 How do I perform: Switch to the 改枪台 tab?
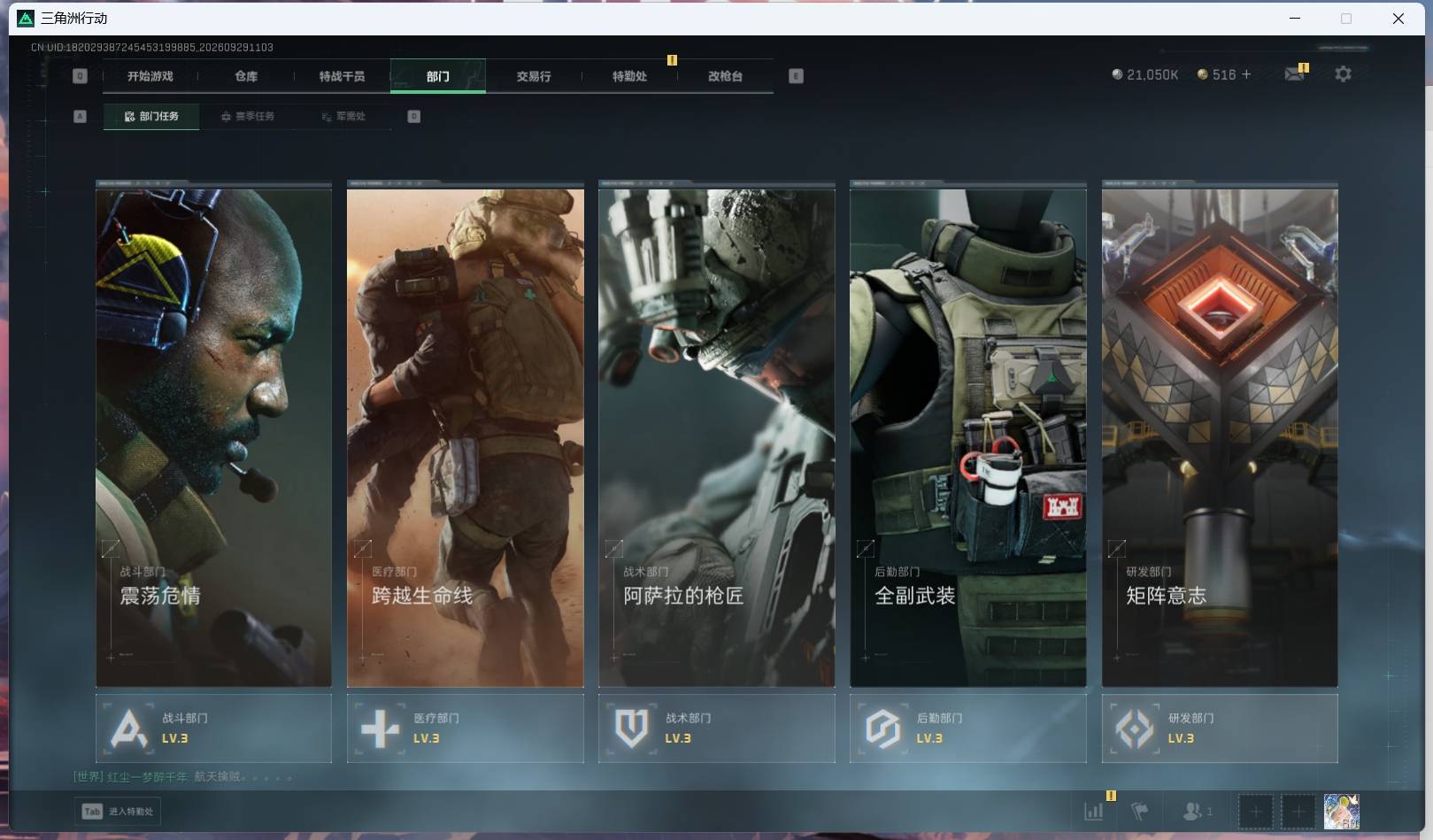pos(725,76)
